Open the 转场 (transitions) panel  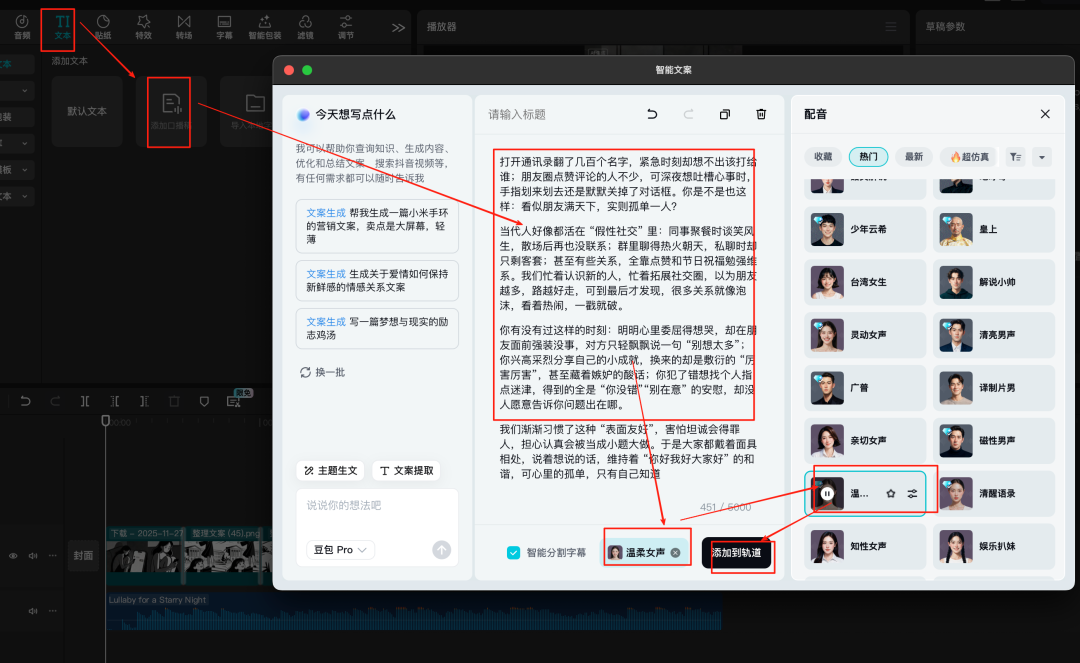[184, 26]
